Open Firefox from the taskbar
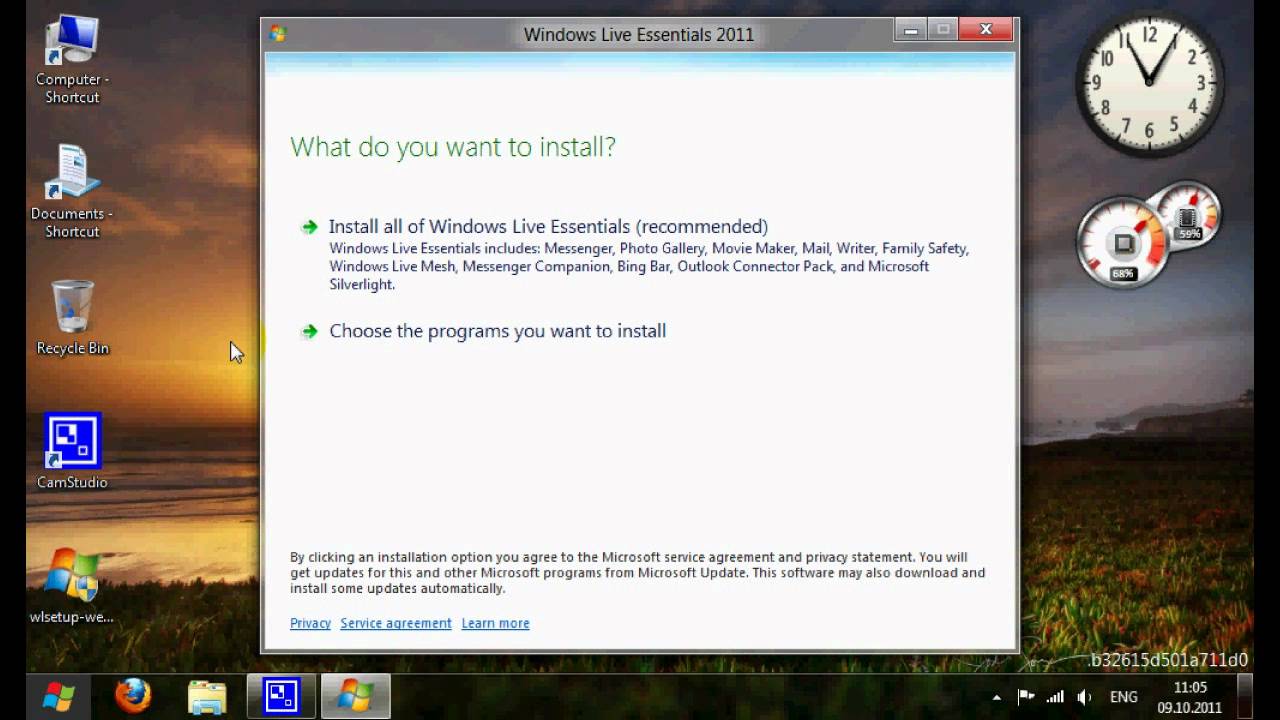 click(x=132, y=696)
